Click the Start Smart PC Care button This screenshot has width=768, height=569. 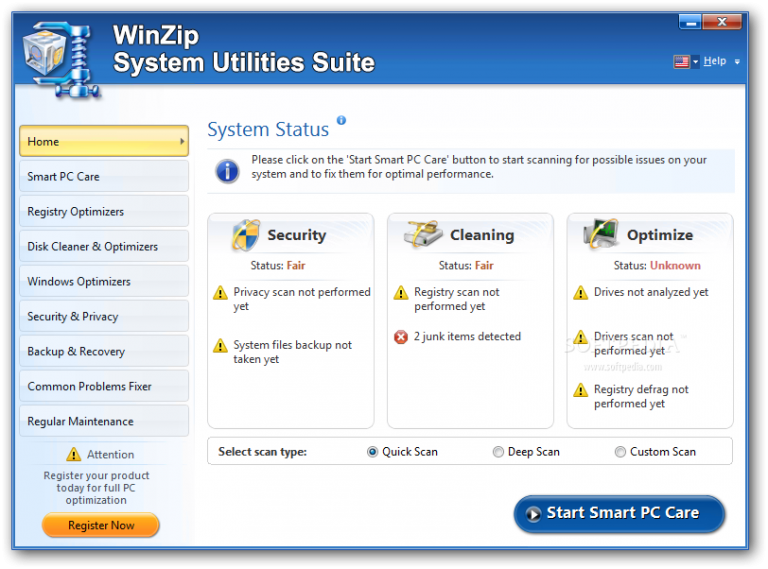click(619, 513)
